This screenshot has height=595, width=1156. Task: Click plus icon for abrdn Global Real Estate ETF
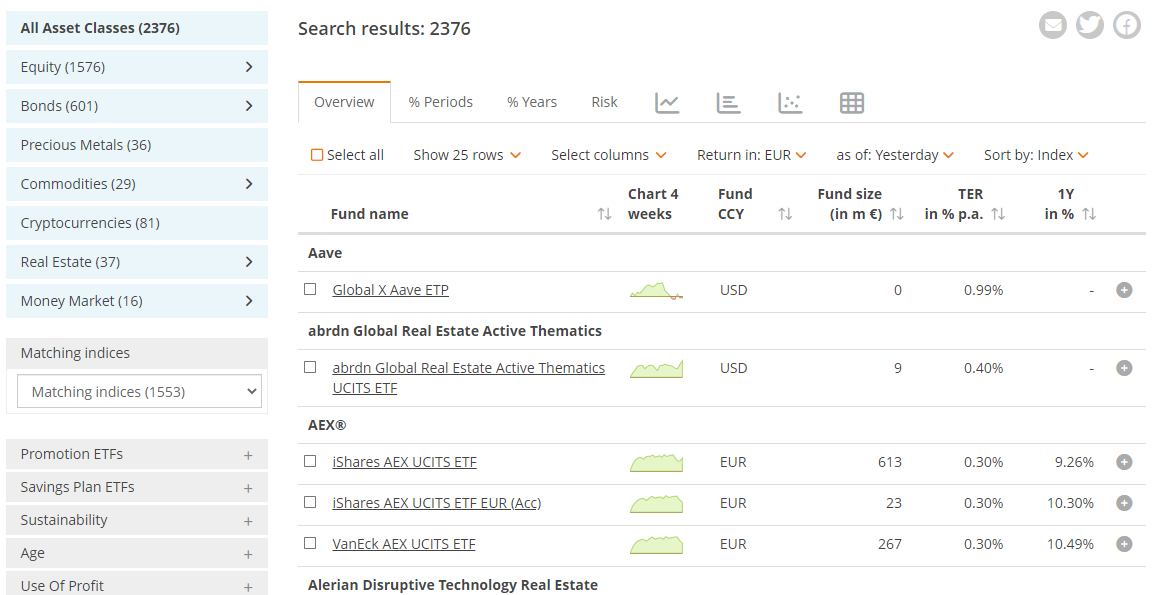point(1124,368)
